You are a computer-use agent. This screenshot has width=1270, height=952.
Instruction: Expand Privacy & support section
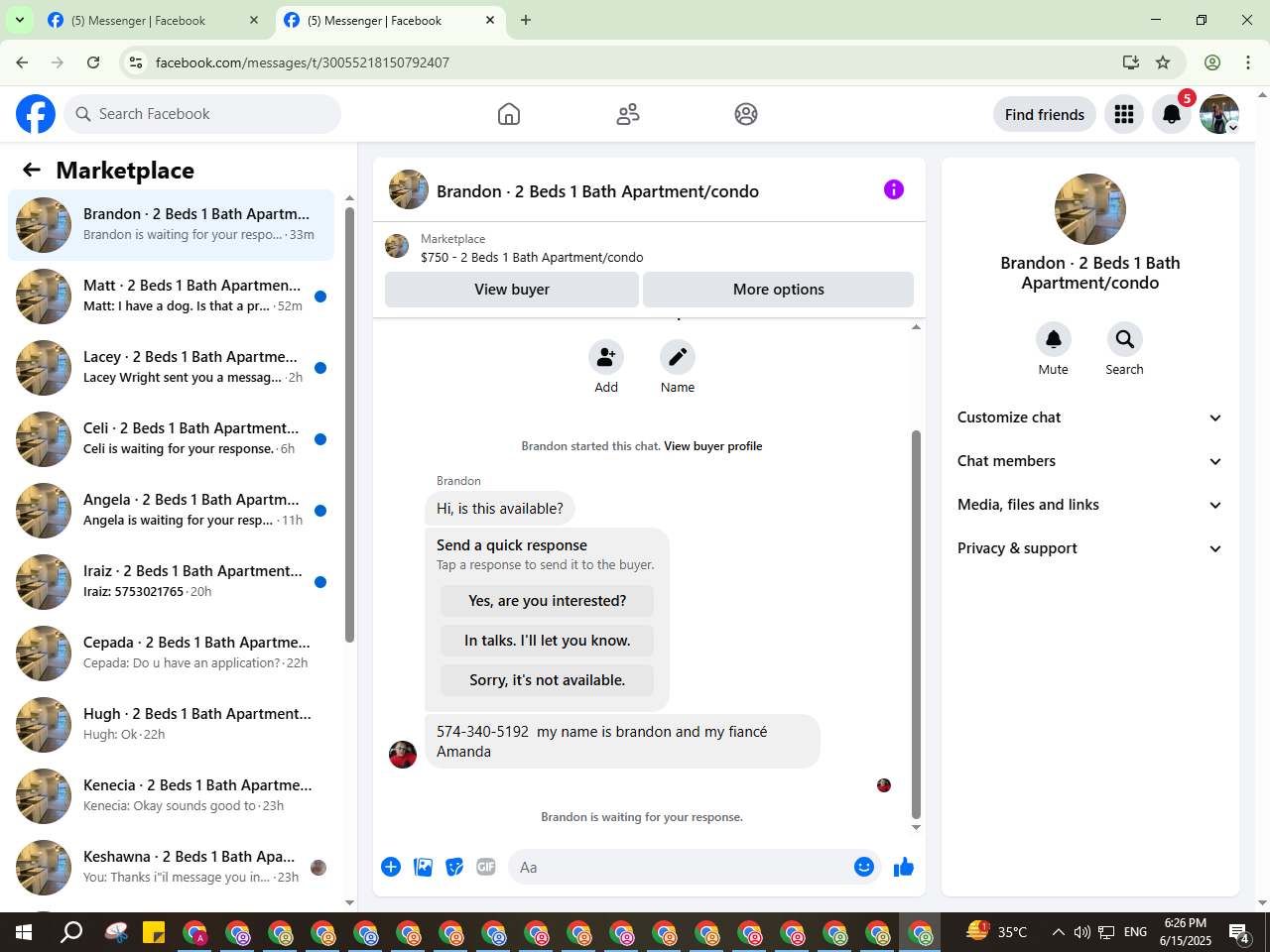coord(1089,548)
